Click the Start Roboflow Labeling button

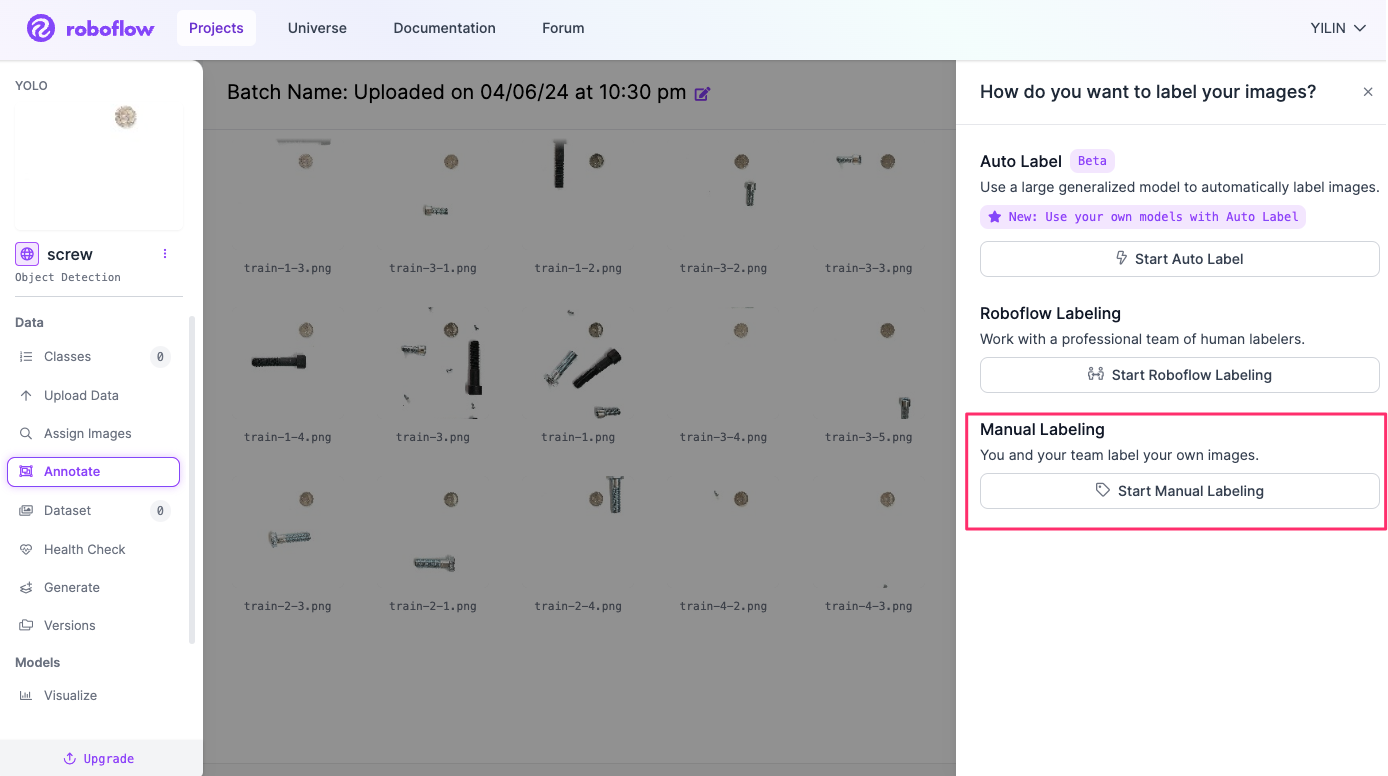[x=1179, y=375]
